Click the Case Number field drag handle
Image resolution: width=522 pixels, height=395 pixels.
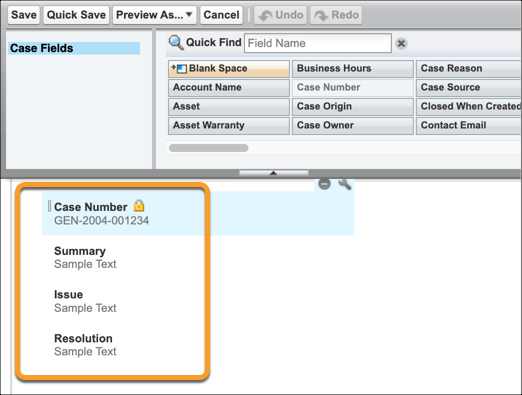coord(49,206)
